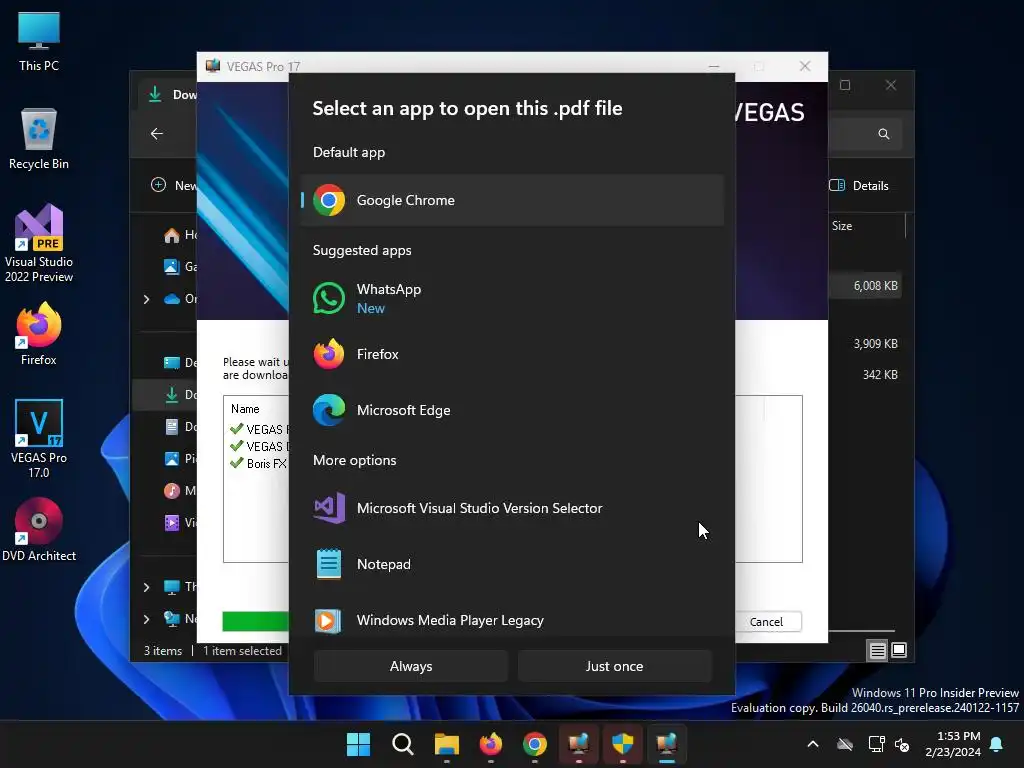Screen dimensions: 1024x768
Task: Open Firefox from the taskbar
Action: pyautogui.click(x=491, y=744)
